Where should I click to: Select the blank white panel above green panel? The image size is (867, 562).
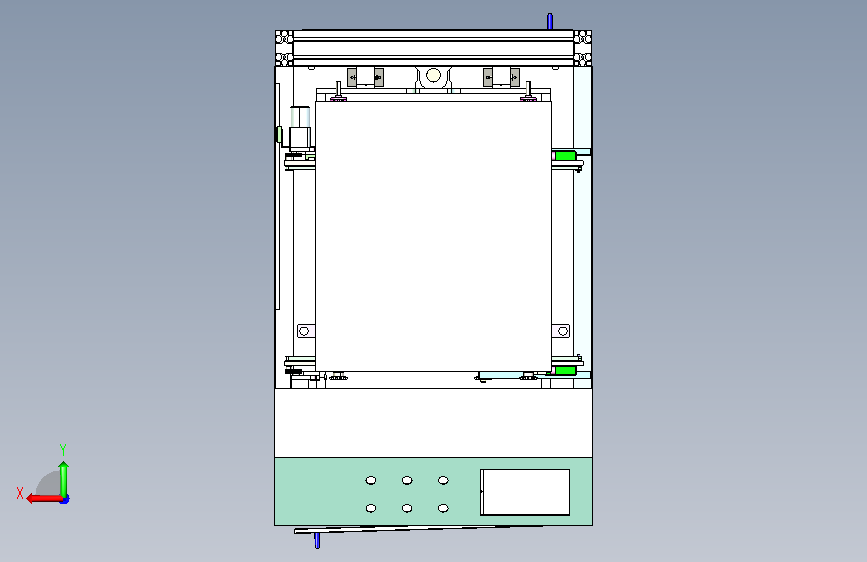433,423
